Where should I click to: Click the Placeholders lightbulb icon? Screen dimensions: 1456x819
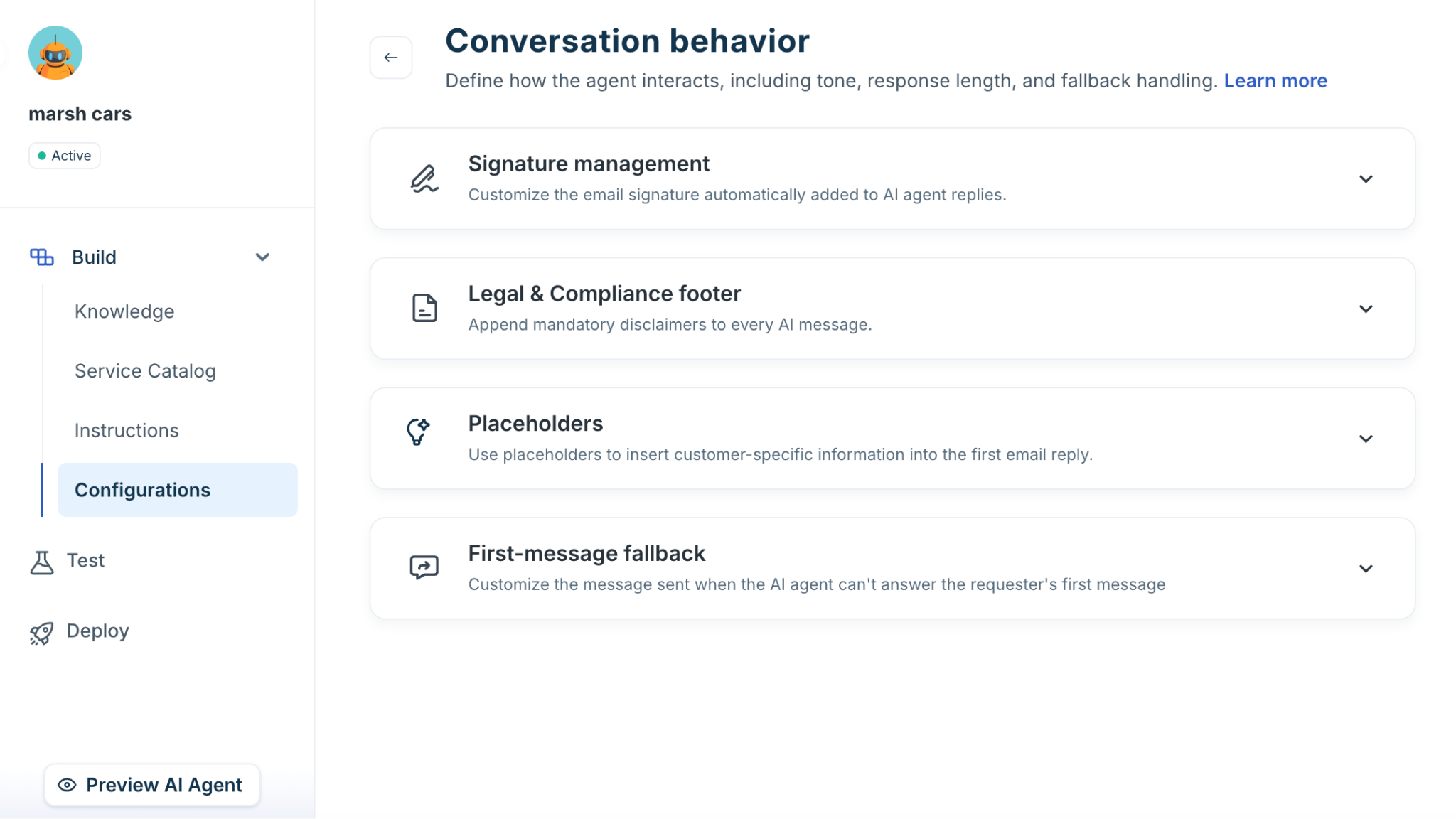click(x=418, y=432)
